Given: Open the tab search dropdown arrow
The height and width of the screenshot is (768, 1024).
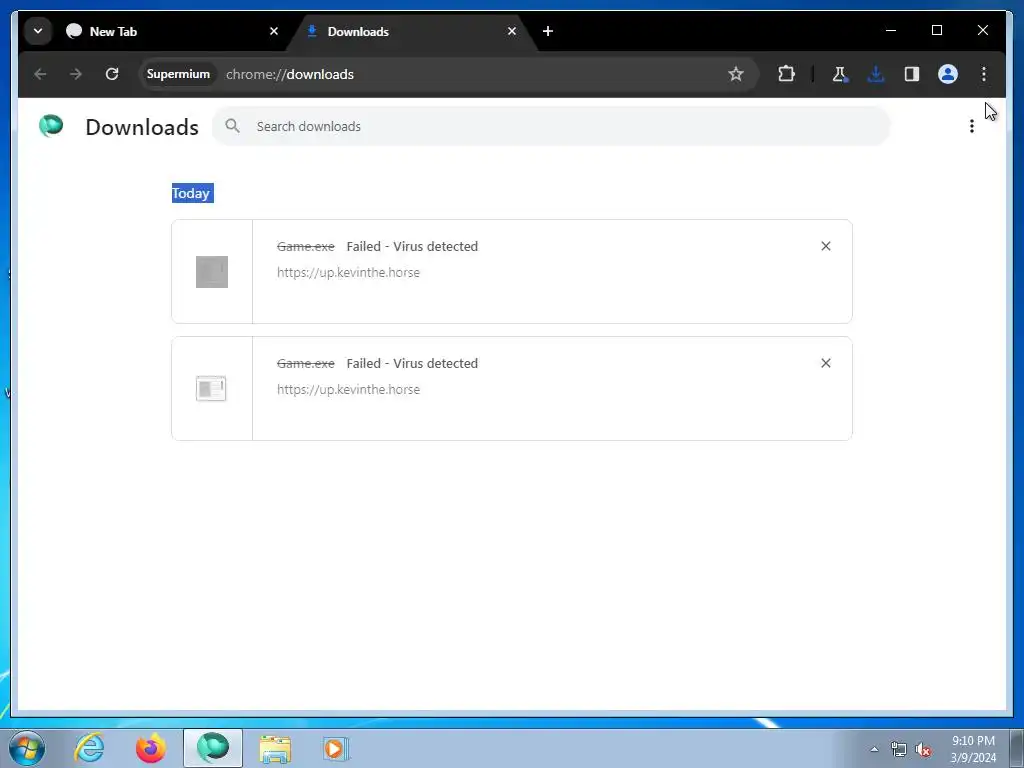Looking at the screenshot, I should [38, 31].
